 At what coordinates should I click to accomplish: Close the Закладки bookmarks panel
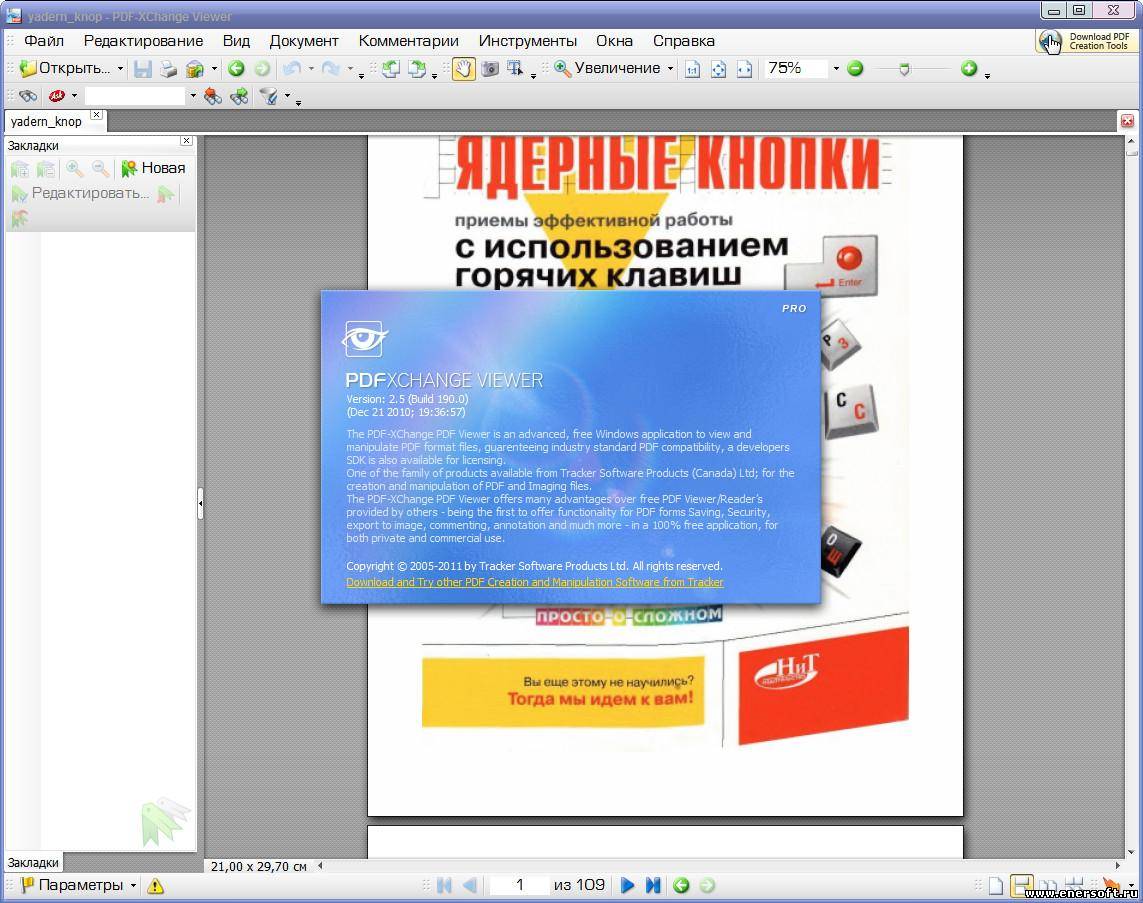pyautogui.click(x=187, y=141)
